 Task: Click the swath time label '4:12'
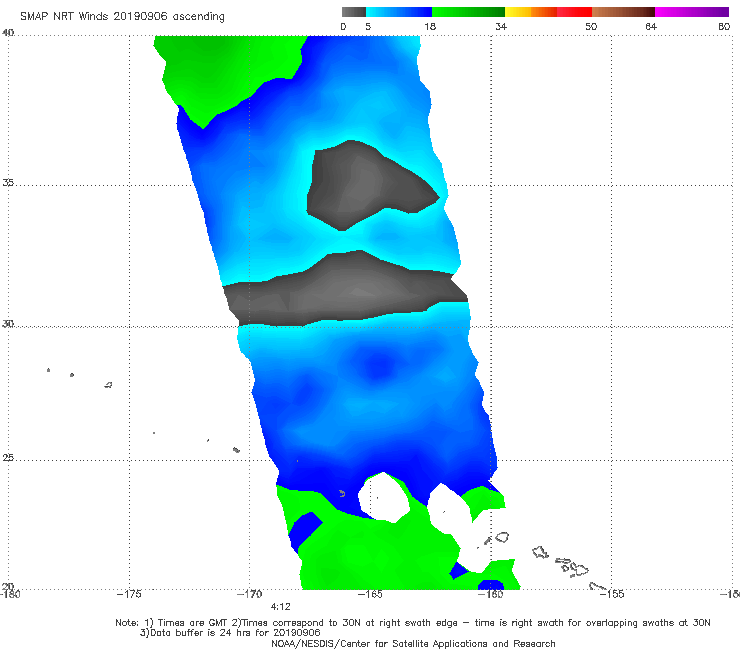[281, 606]
